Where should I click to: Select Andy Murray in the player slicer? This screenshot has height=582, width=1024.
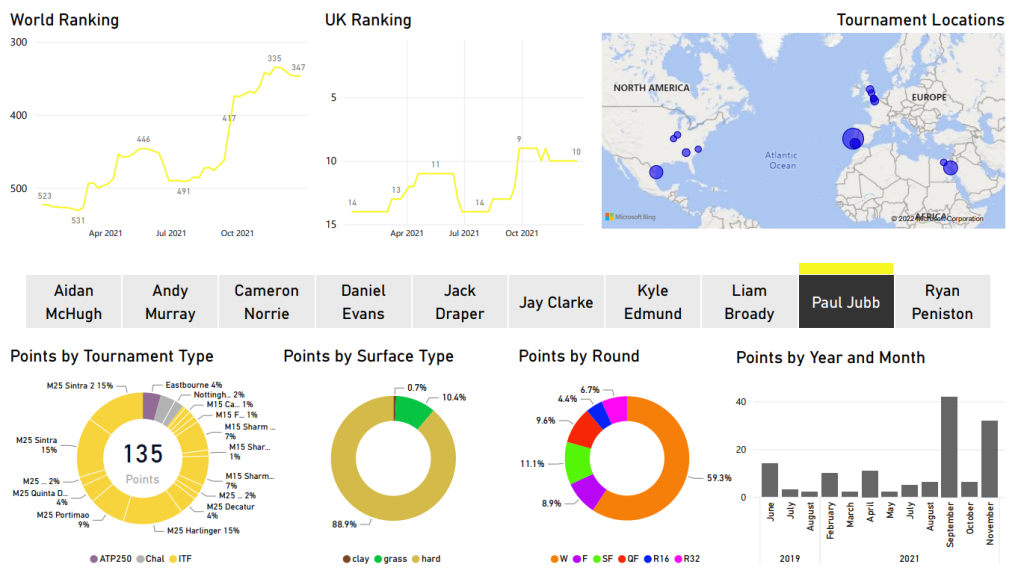(x=170, y=302)
